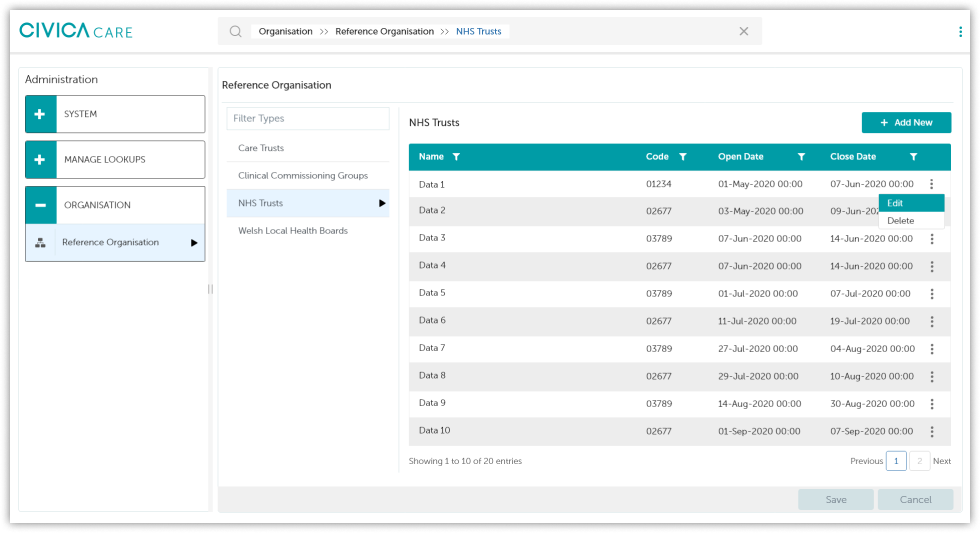Select NHS Trusts type

click(x=308, y=203)
